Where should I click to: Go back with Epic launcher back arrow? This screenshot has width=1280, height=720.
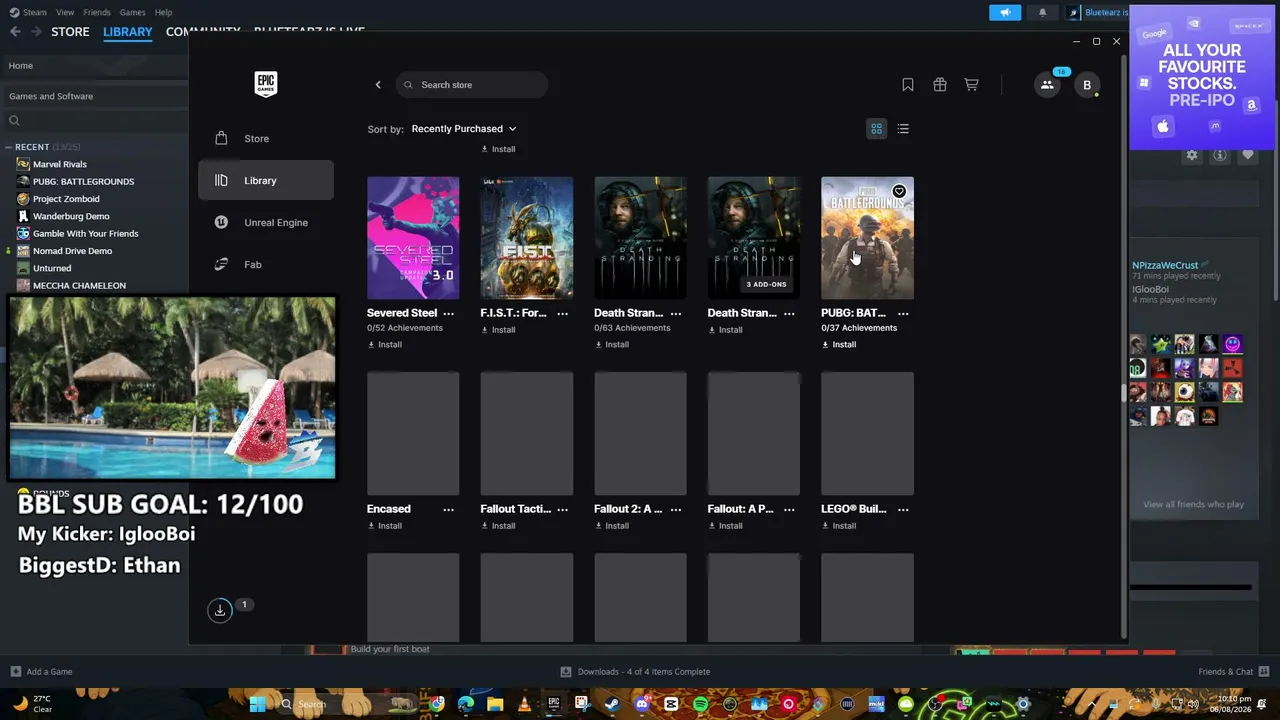(x=378, y=85)
